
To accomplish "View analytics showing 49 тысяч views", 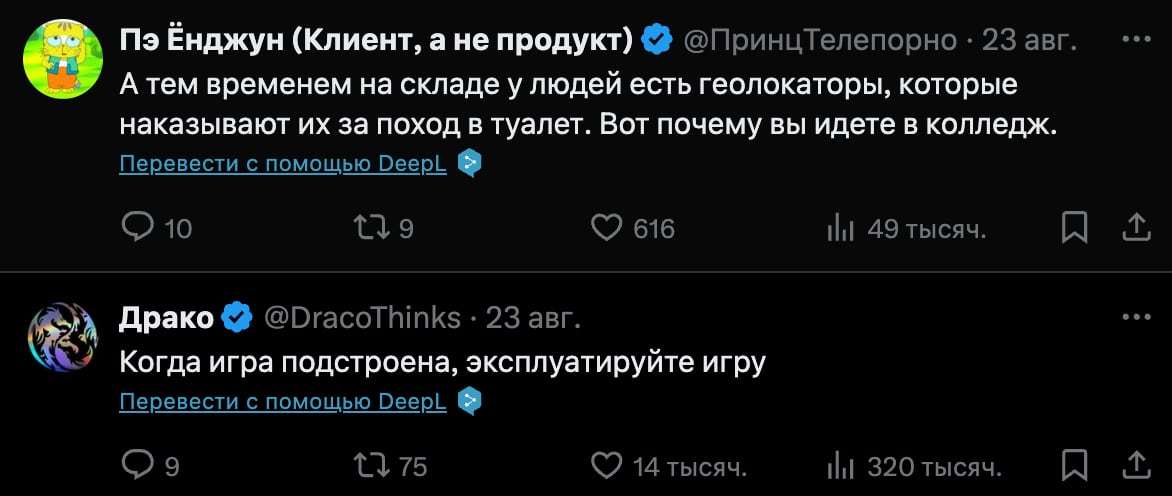I will [839, 229].
